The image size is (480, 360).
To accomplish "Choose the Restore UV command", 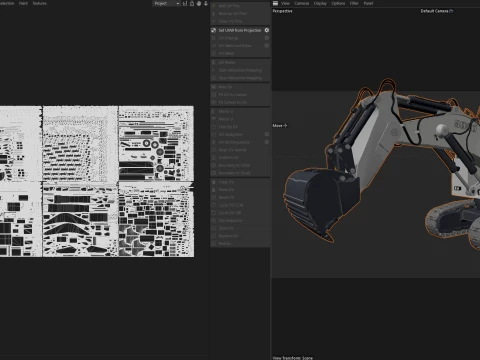I will [x=240, y=236].
